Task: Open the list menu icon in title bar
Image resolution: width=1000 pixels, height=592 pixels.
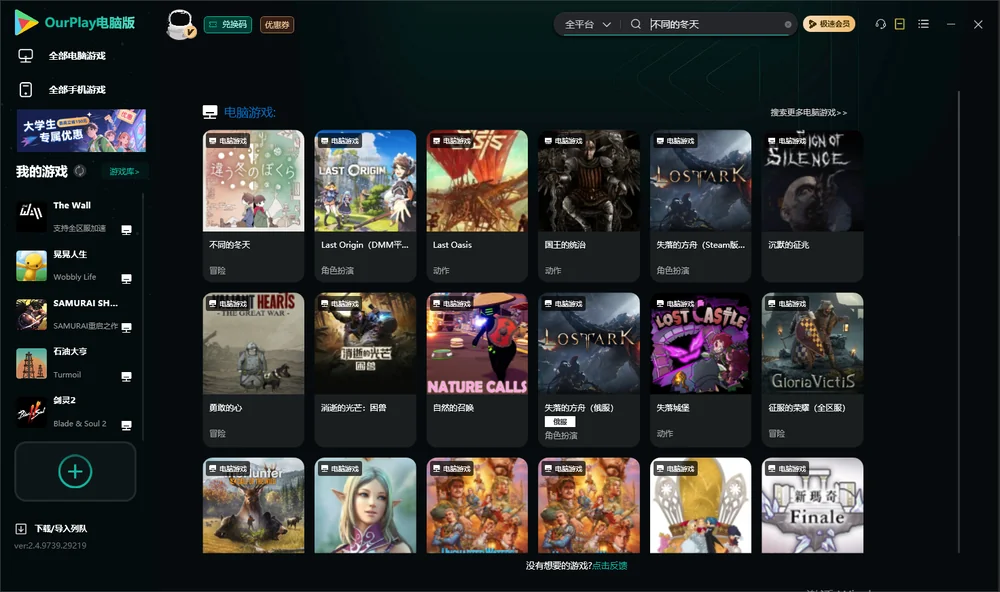Action: click(x=923, y=24)
